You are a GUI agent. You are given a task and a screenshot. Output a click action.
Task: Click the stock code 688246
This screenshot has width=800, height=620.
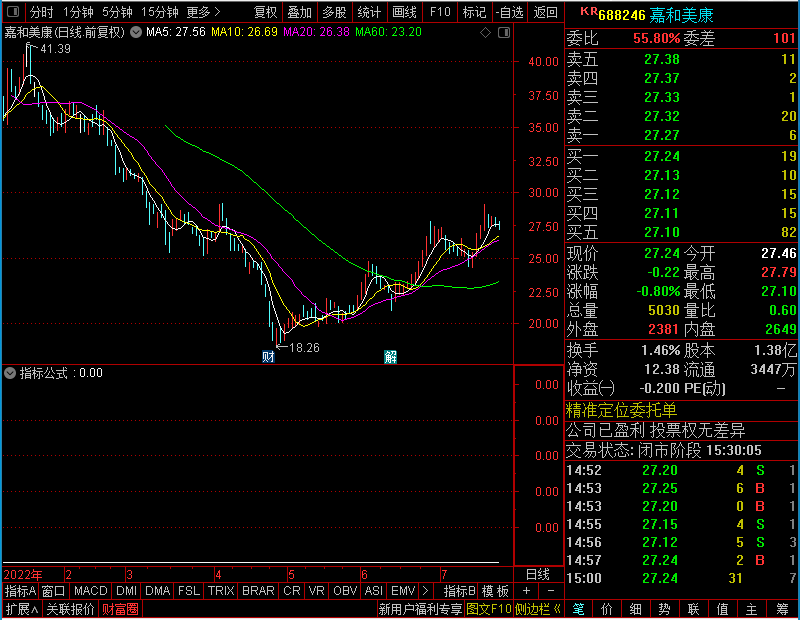click(x=622, y=15)
